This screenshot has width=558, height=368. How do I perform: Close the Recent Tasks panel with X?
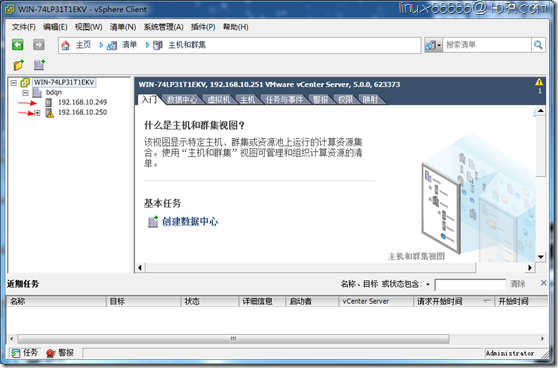pos(543,283)
